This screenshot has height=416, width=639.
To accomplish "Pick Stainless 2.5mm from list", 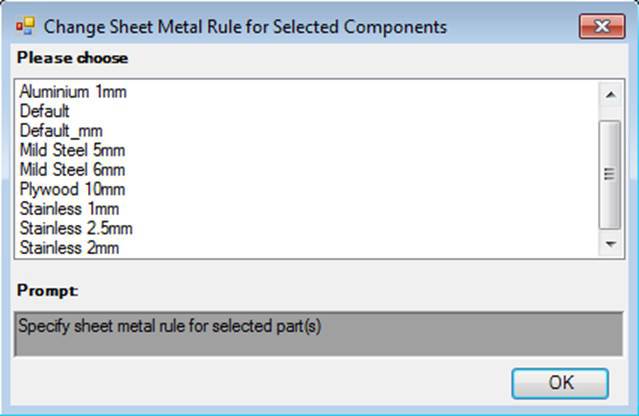I will (76, 229).
